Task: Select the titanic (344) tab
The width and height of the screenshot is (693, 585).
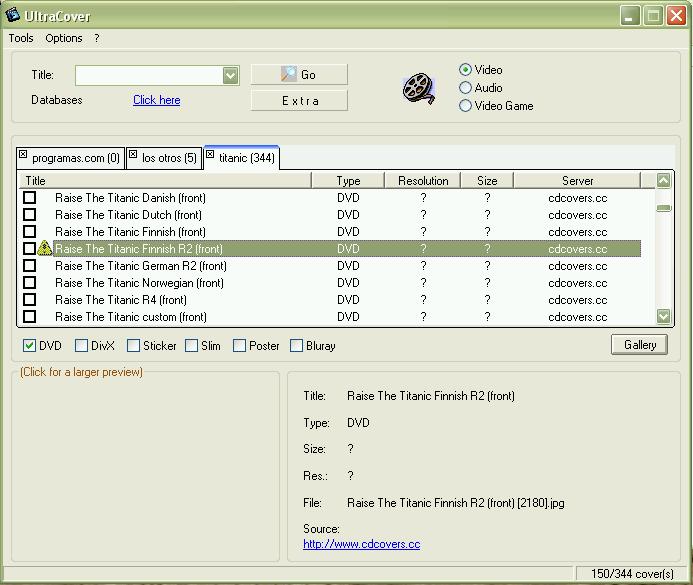Action: click(x=242, y=157)
